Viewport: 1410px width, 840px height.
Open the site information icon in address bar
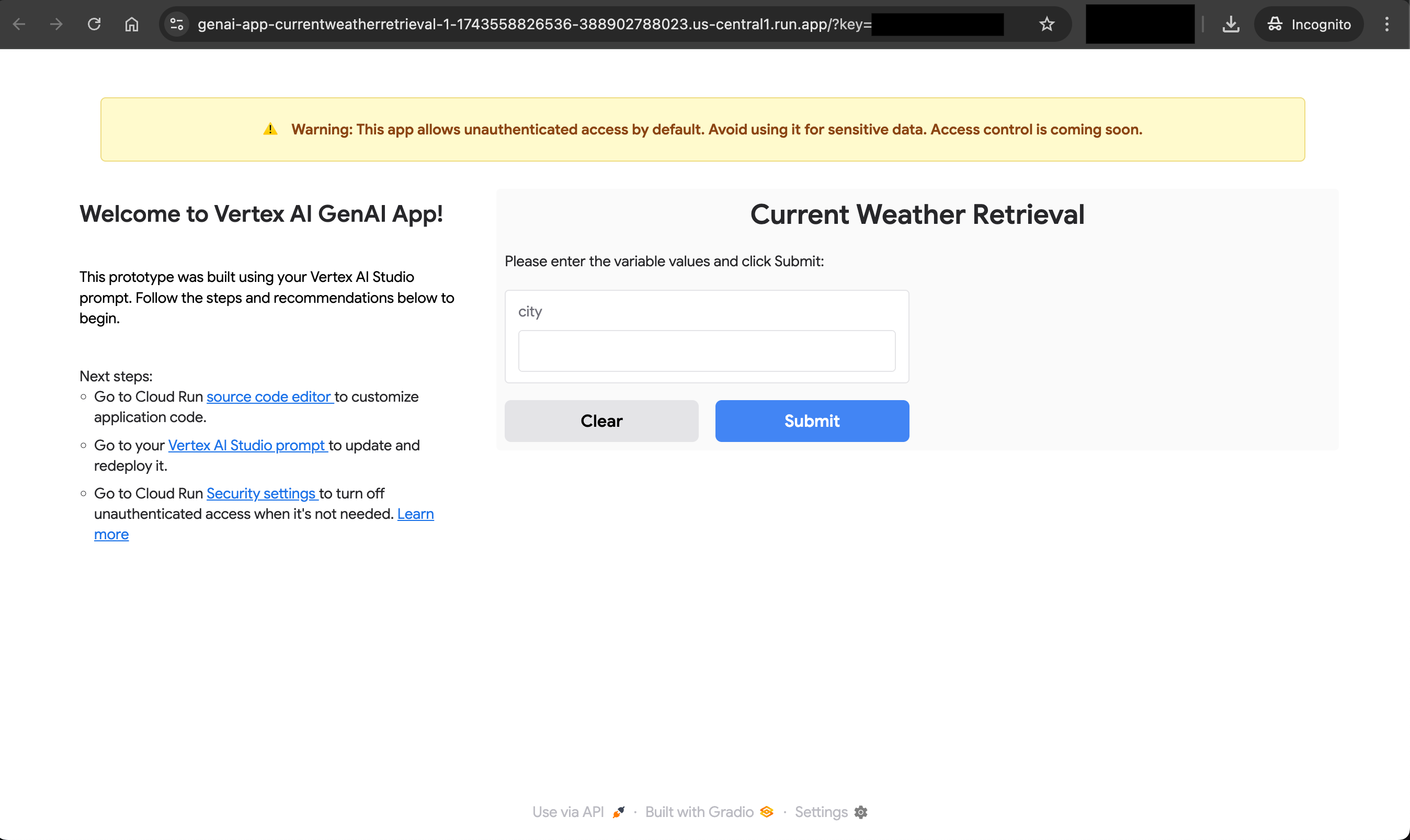(x=177, y=24)
